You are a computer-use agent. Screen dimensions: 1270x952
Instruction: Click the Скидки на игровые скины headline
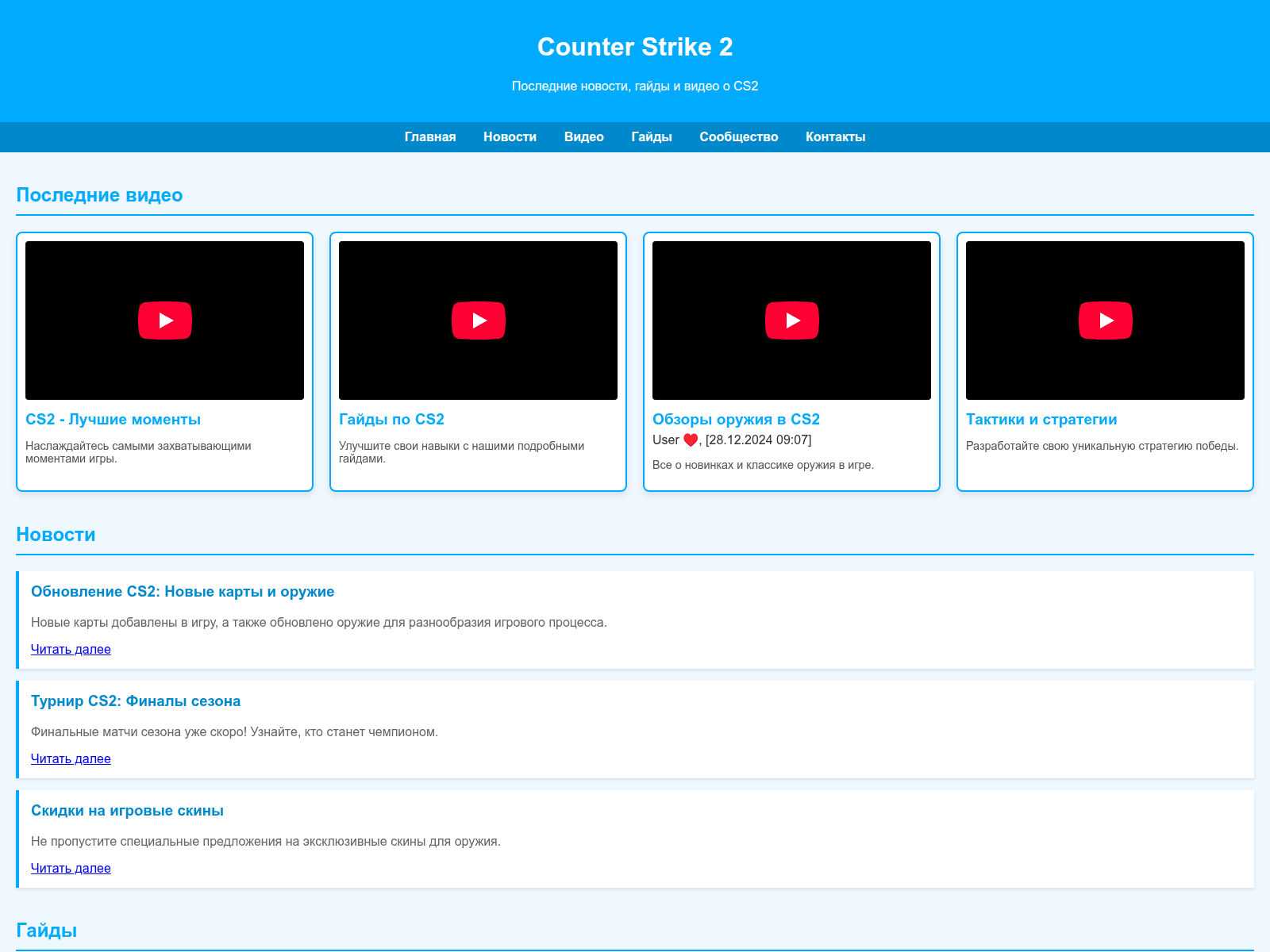click(x=127, y=811)
